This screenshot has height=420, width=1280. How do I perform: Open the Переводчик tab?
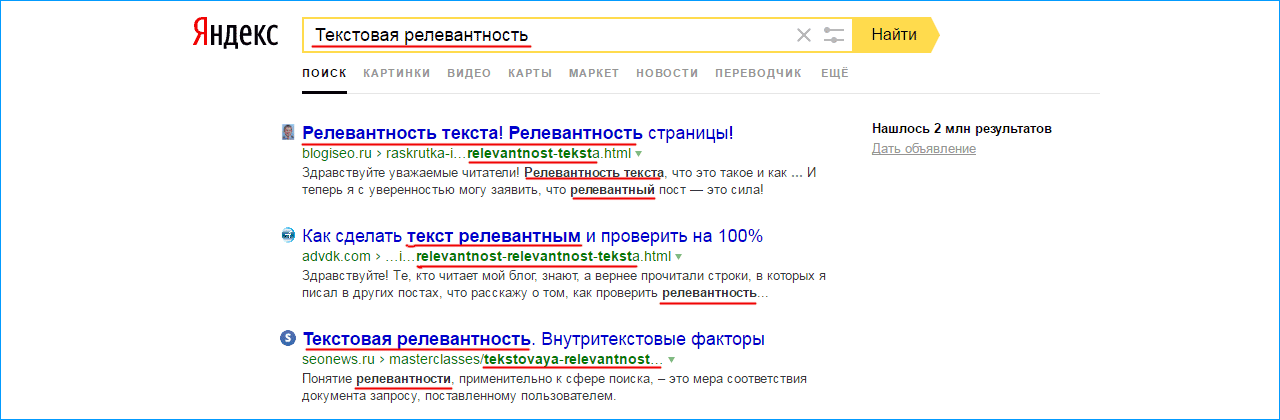[759, 73]
